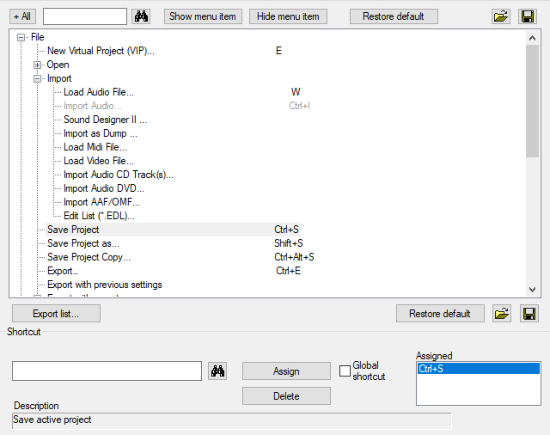Select Import AAF/OMF menu entry
550x435 pixels.
[101, 202]
